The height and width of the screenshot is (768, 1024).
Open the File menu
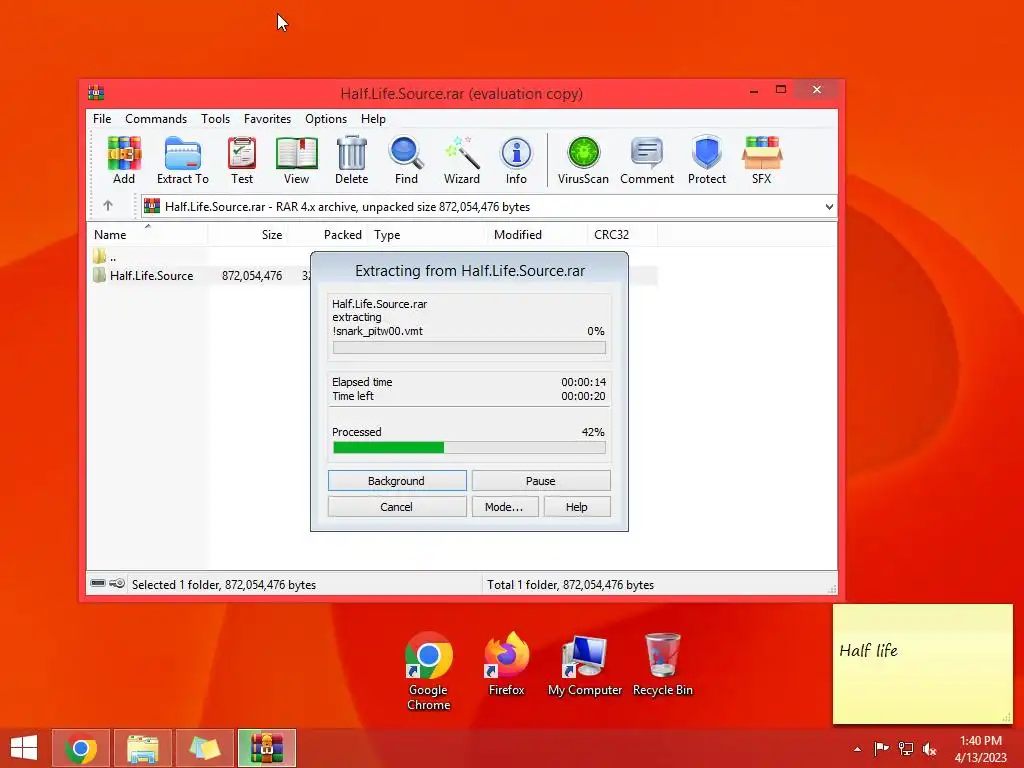(x=102, y=119)
